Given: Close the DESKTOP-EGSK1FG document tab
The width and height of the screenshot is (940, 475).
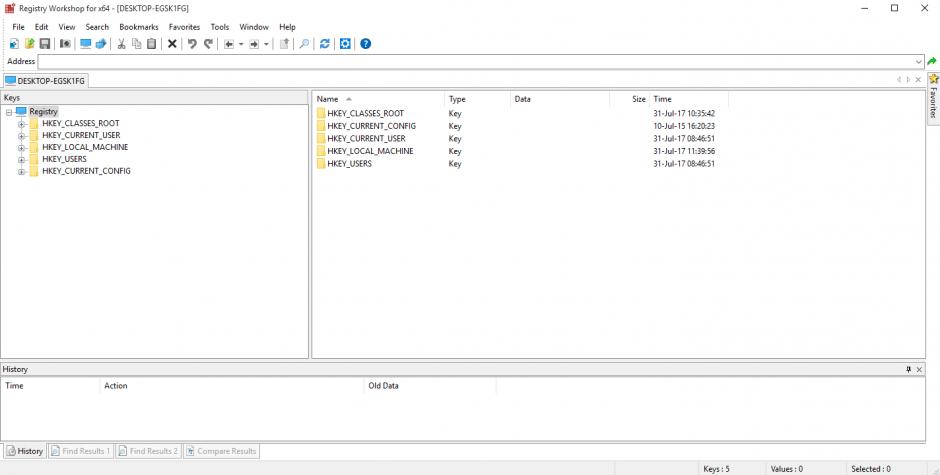Looking at the screenshot, I should click(x=918, y=80).
